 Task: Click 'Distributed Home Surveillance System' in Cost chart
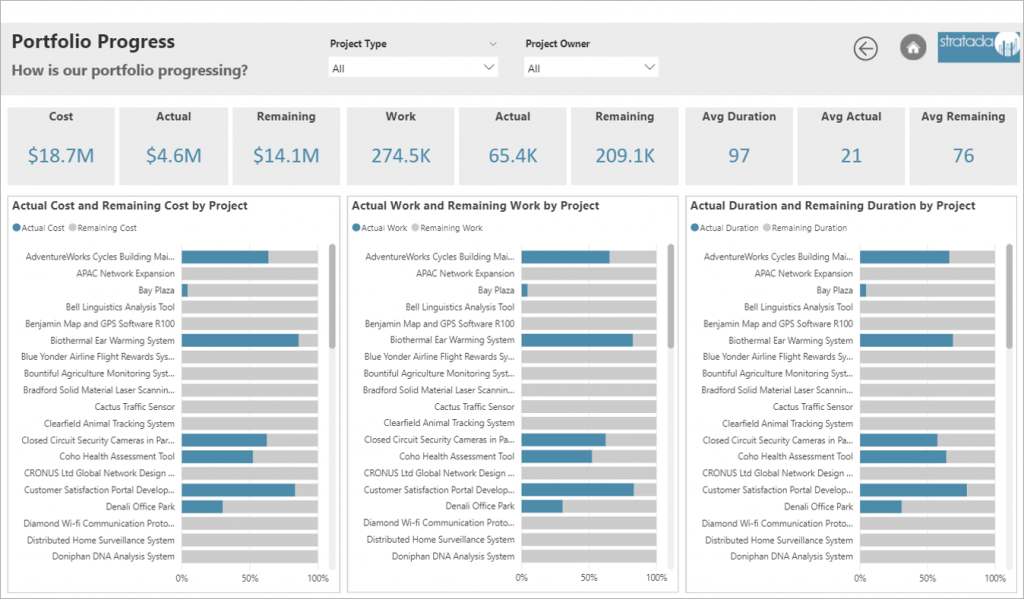(x=101, y=540)
